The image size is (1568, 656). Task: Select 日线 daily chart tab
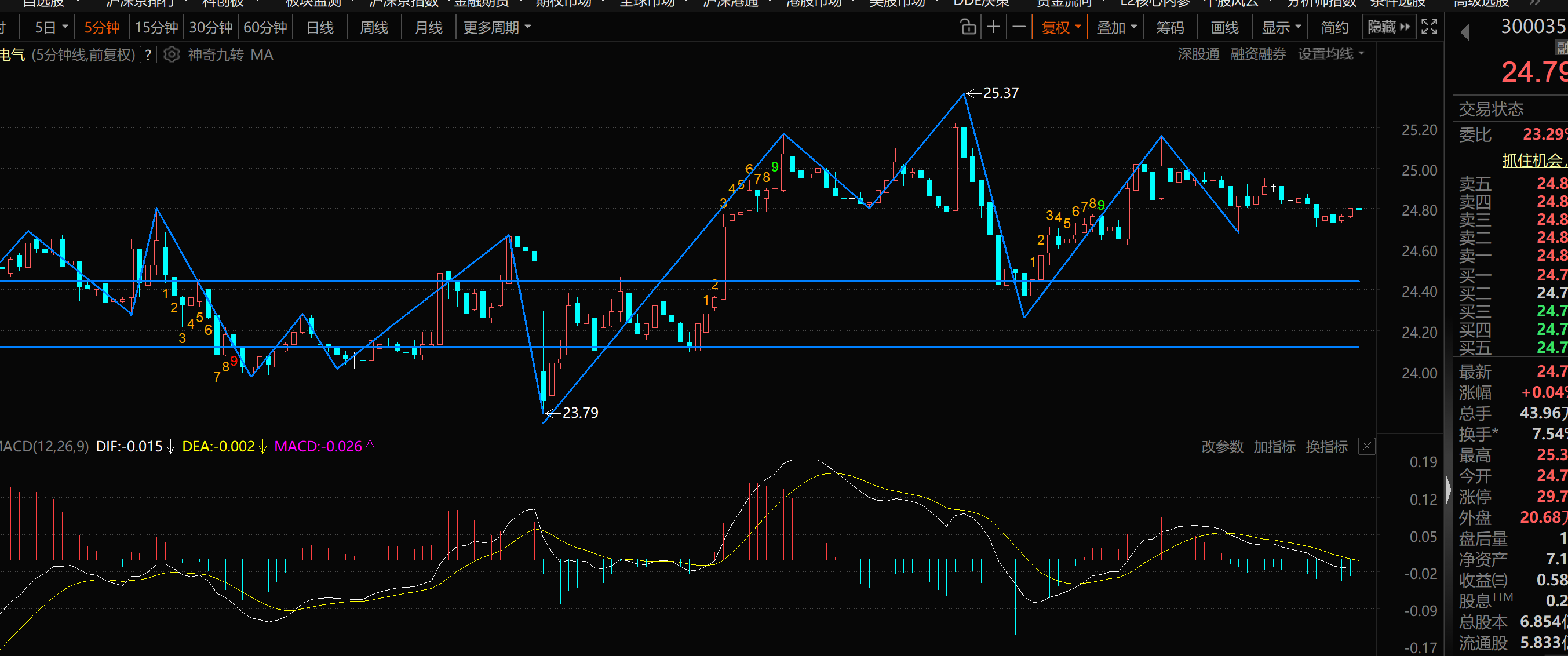(x=319, y=27)
